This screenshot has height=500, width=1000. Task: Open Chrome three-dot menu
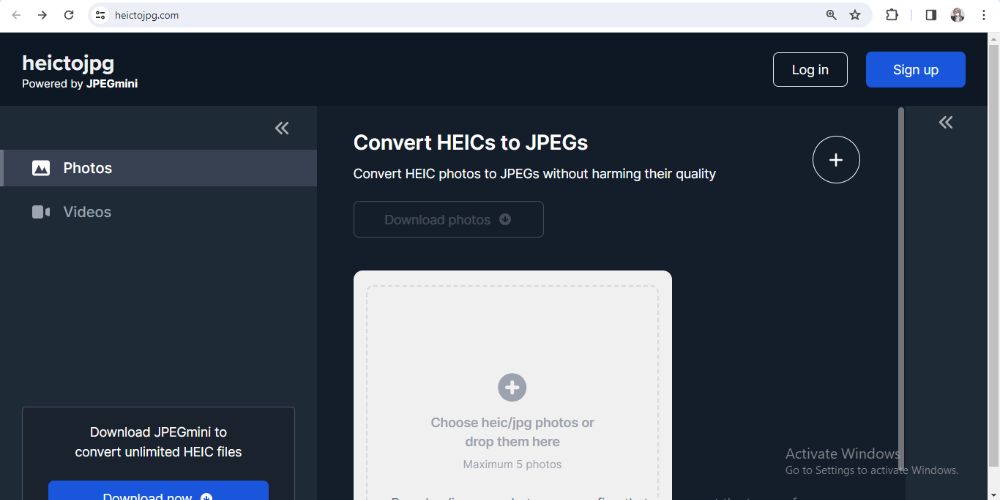coord(983,15)
